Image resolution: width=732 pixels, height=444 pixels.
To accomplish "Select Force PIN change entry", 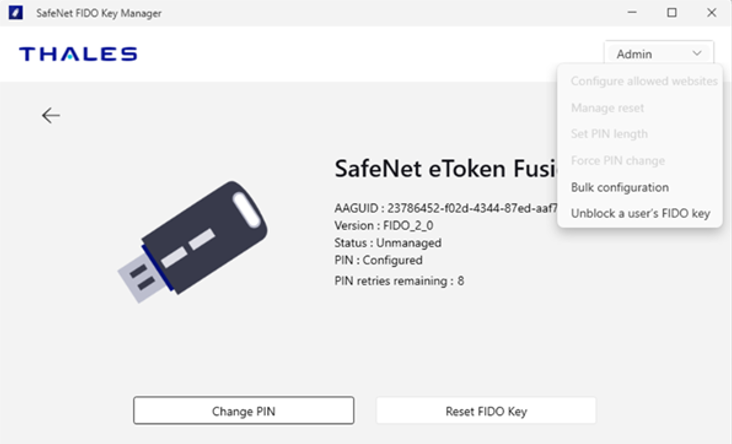I will (617, 160).
